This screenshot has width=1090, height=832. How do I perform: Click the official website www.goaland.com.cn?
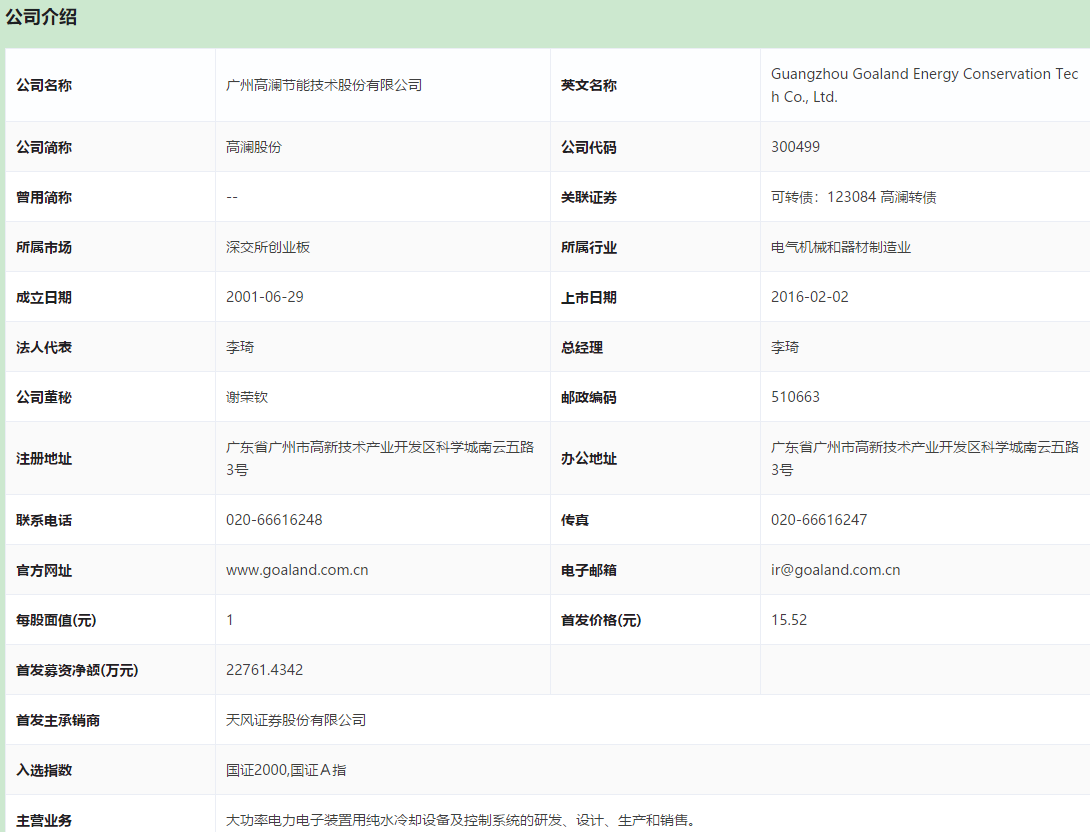pyautogui.click(x=297, y=570)
